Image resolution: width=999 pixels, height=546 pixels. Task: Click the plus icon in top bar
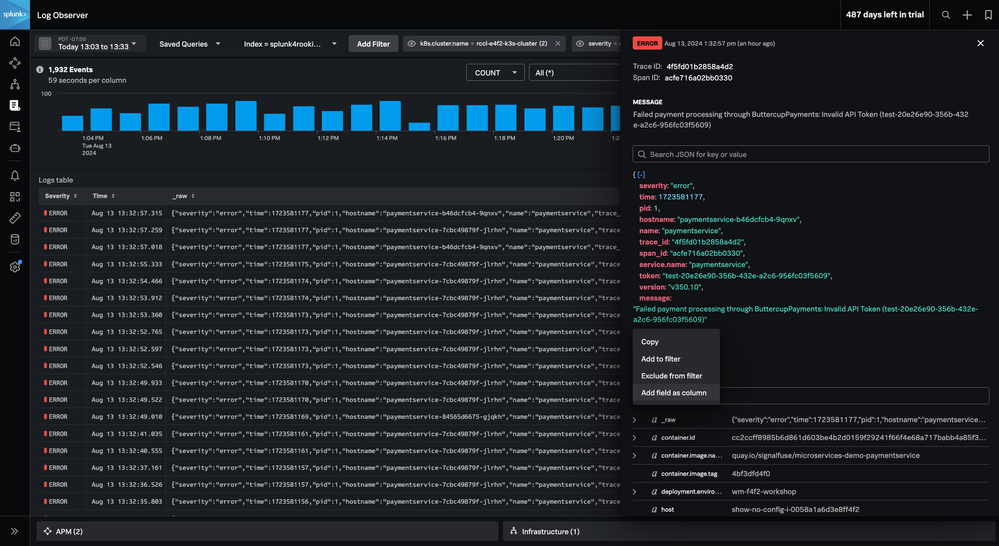point(967,15)
